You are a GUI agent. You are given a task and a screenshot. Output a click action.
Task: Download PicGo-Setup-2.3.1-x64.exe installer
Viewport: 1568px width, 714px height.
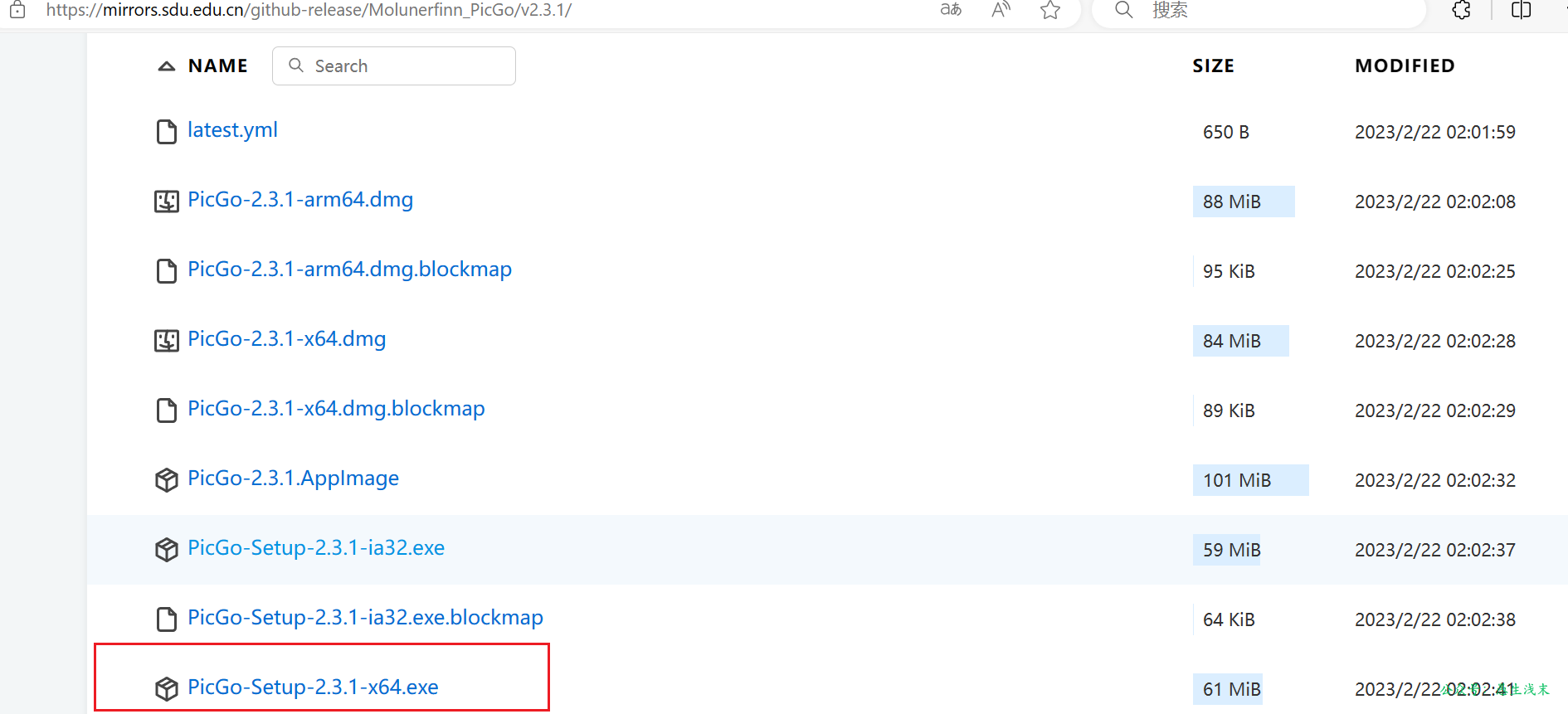click(x=313, y=687)
